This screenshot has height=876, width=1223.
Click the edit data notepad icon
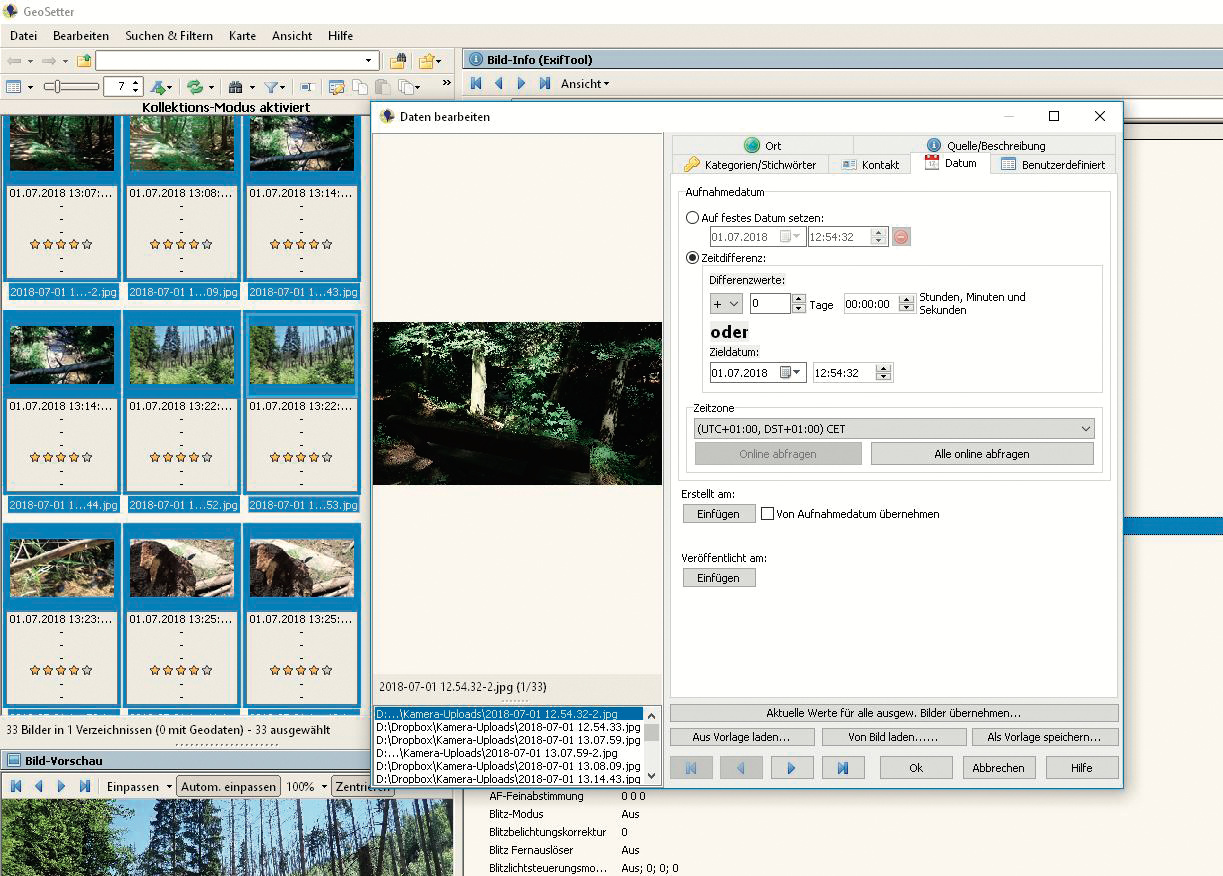coord(336,88)
